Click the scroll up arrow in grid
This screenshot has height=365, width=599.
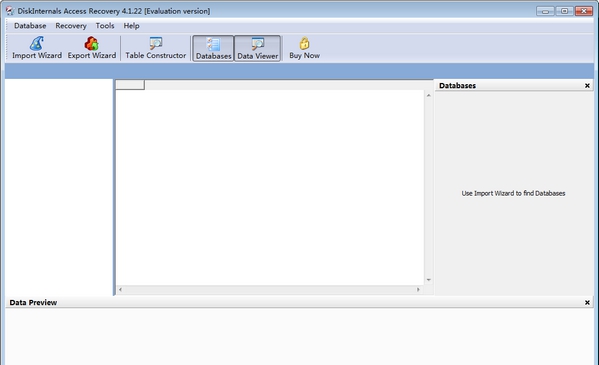tap(429, 95)
